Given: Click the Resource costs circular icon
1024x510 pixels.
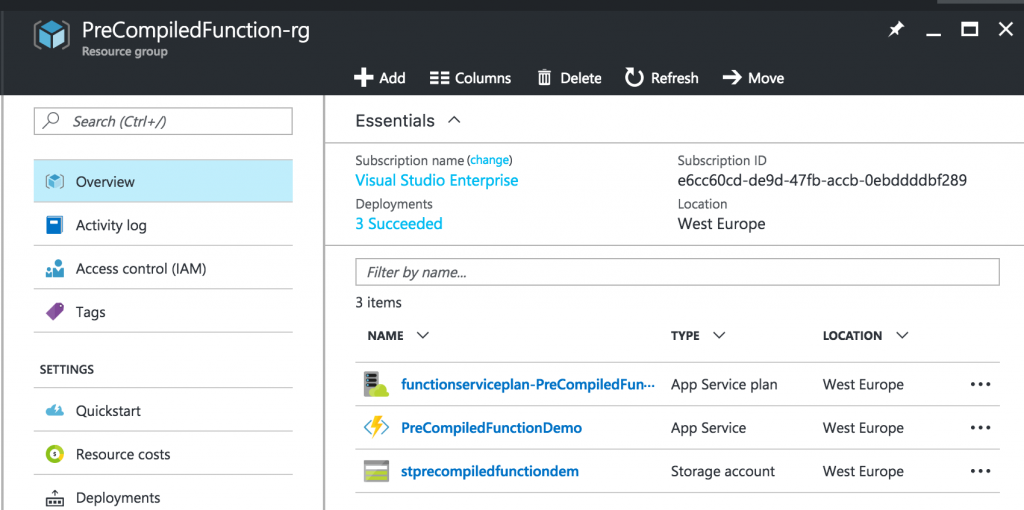Looking at the screenshot, I should coord(55,454).
